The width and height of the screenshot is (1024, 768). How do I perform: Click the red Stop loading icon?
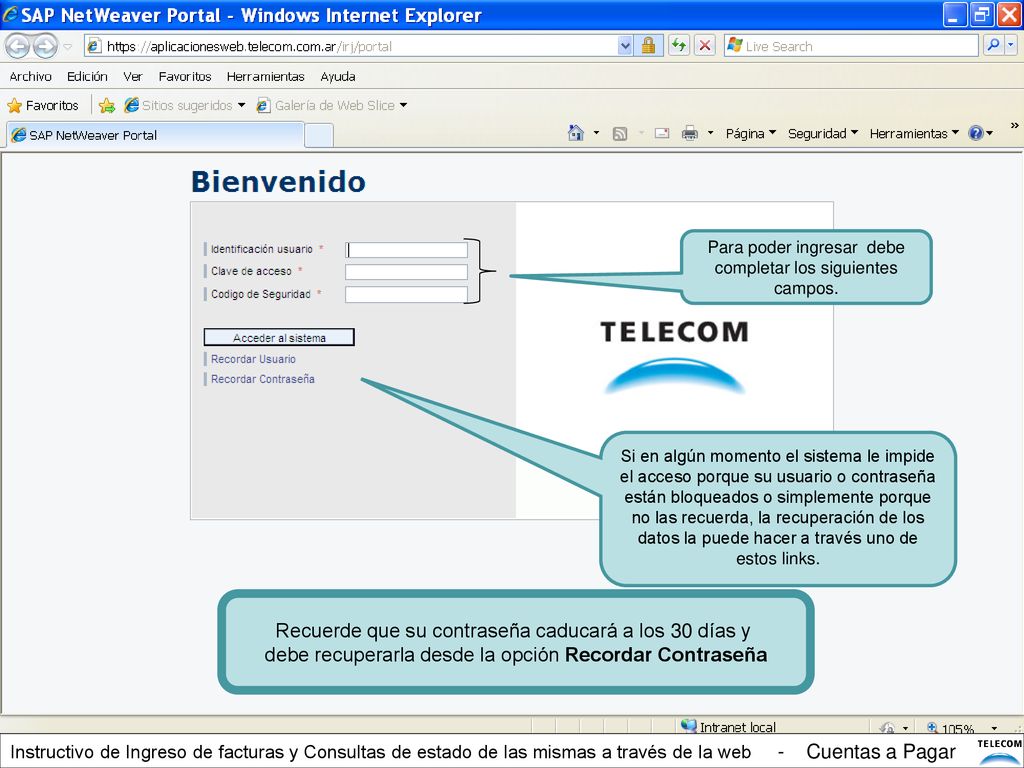point(705,46)
